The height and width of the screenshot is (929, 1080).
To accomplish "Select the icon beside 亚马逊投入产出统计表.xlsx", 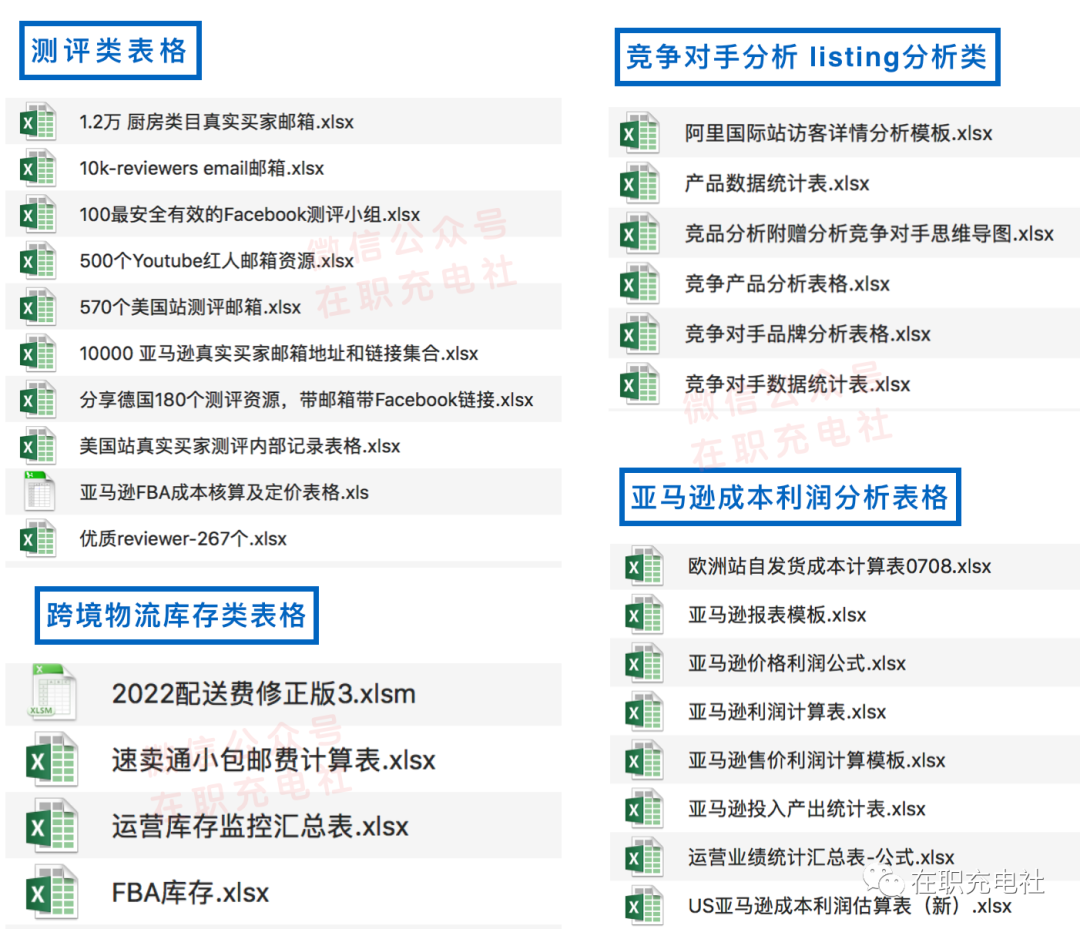I will click(x=644, y=808).
